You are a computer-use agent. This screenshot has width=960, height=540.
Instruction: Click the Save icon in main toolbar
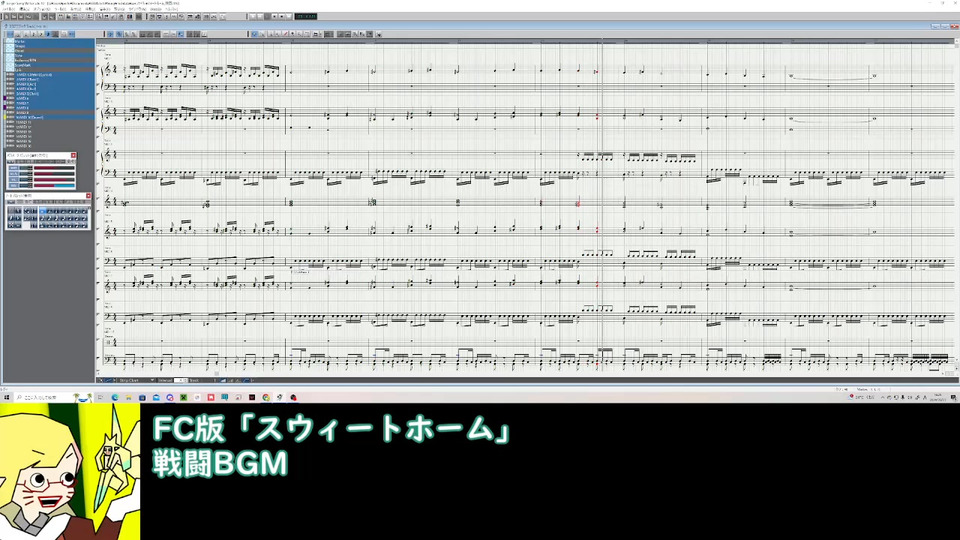21,17
